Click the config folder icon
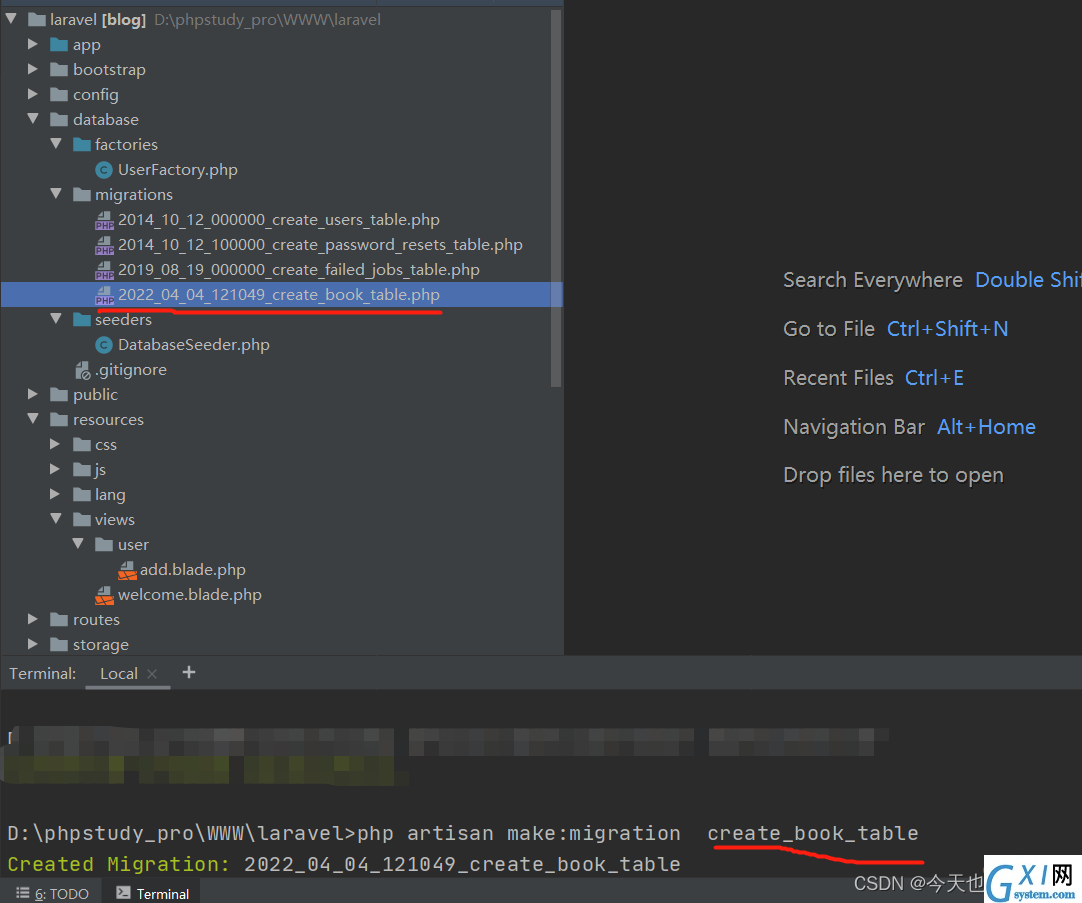The width and height of the screenshot is (1082, 903). pyautogui.click(x=59, y=95)
